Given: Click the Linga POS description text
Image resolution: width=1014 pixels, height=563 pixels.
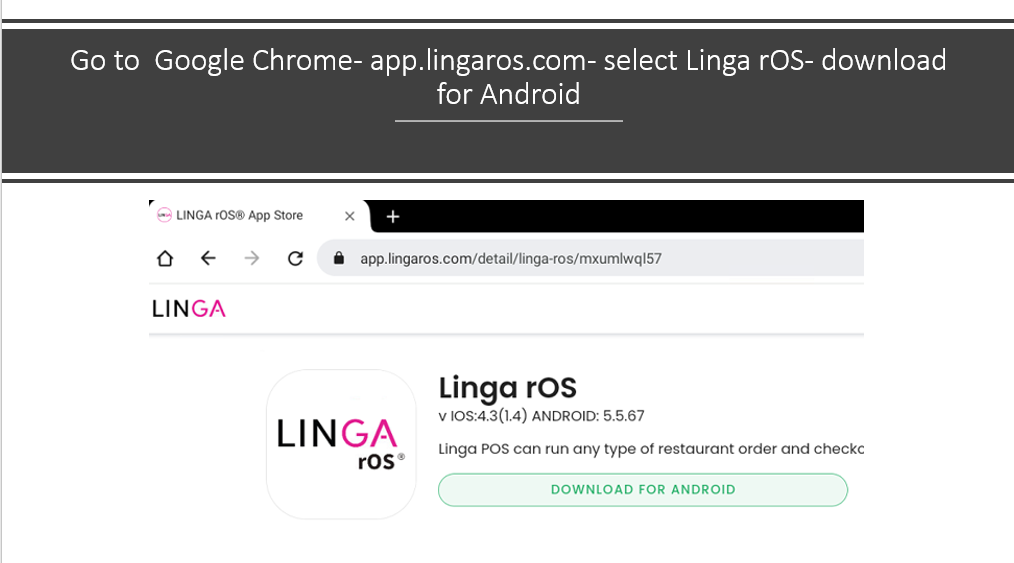Looking at the screenshot, I should [651, 449].
